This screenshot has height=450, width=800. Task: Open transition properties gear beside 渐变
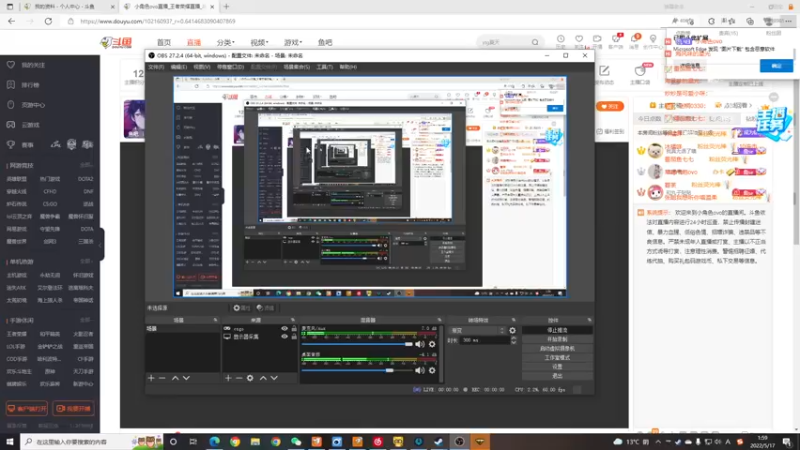512,331
